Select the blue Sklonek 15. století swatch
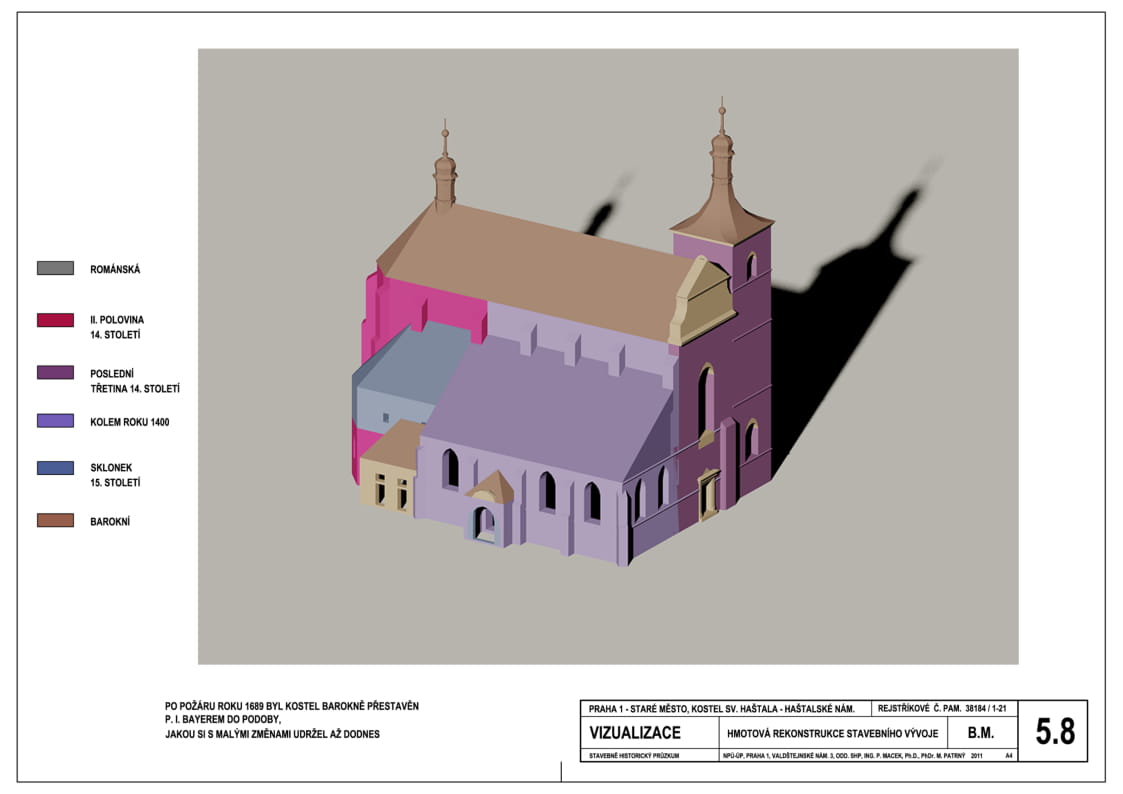Viewport: 1123px width, 794px height. click(55, 468)
